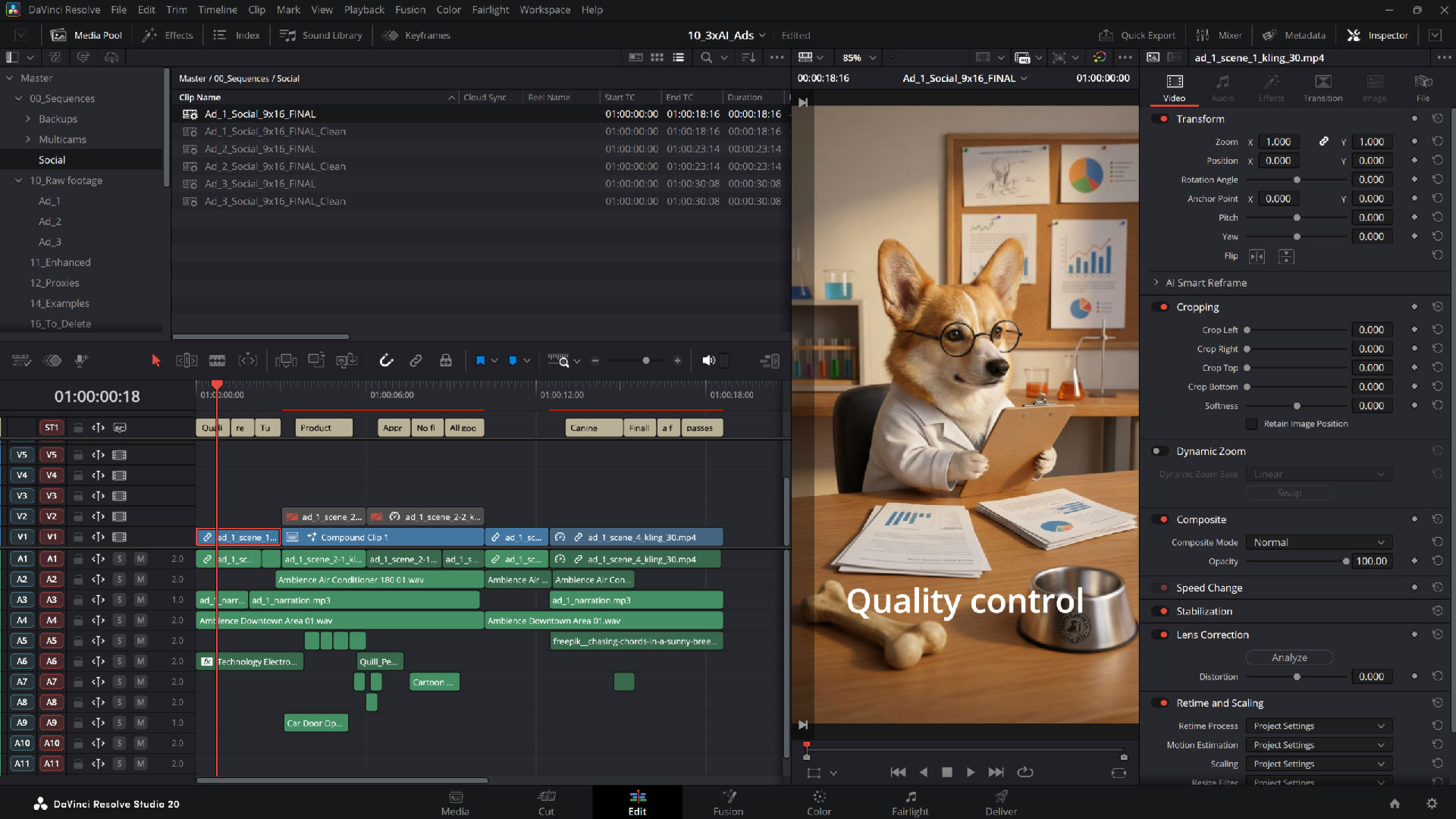The height and width of the screenshot is (819, 1456).
Task: Select the Blade edit mode tool
Action: pyautogui.click(x=218, y=360)
